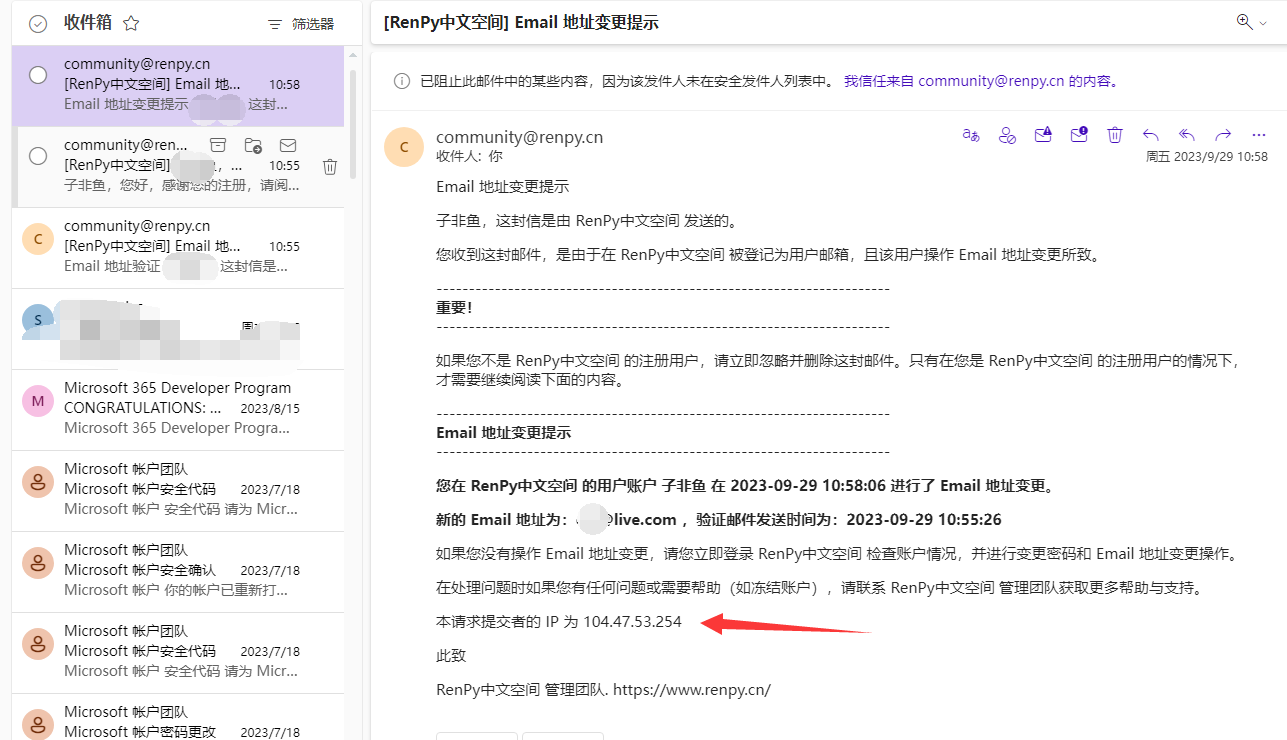This screenshot has height=740, width=1287.
Task: Forward this email using the forward arrow
Action: (x=1223, y=135)
